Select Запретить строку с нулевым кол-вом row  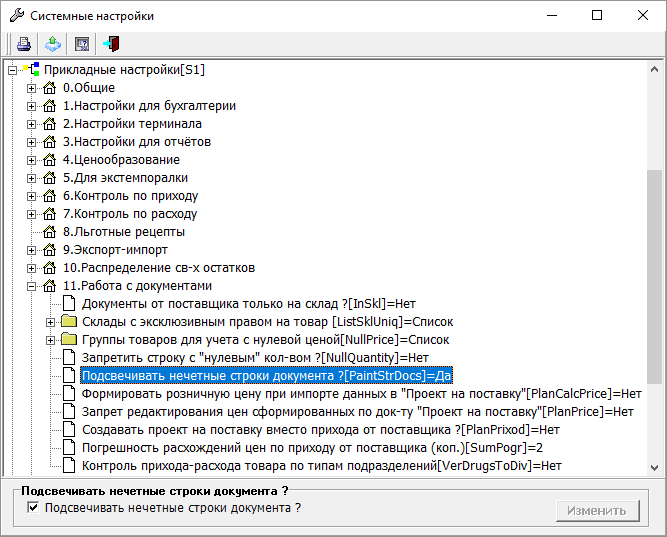pyautogui.click(x=255, y=358)
